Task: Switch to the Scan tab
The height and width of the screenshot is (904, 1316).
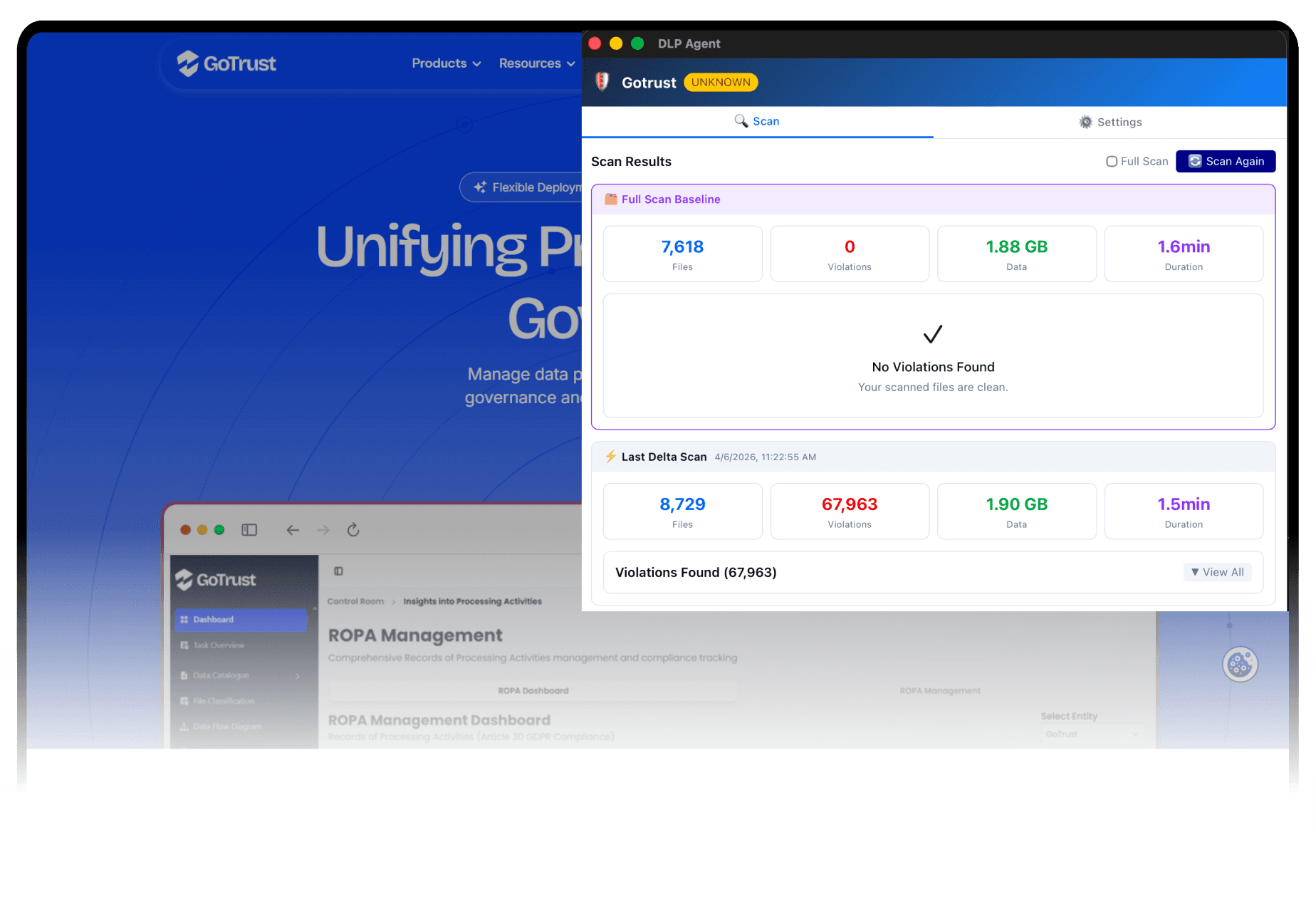Action: [x=757, y=122]
